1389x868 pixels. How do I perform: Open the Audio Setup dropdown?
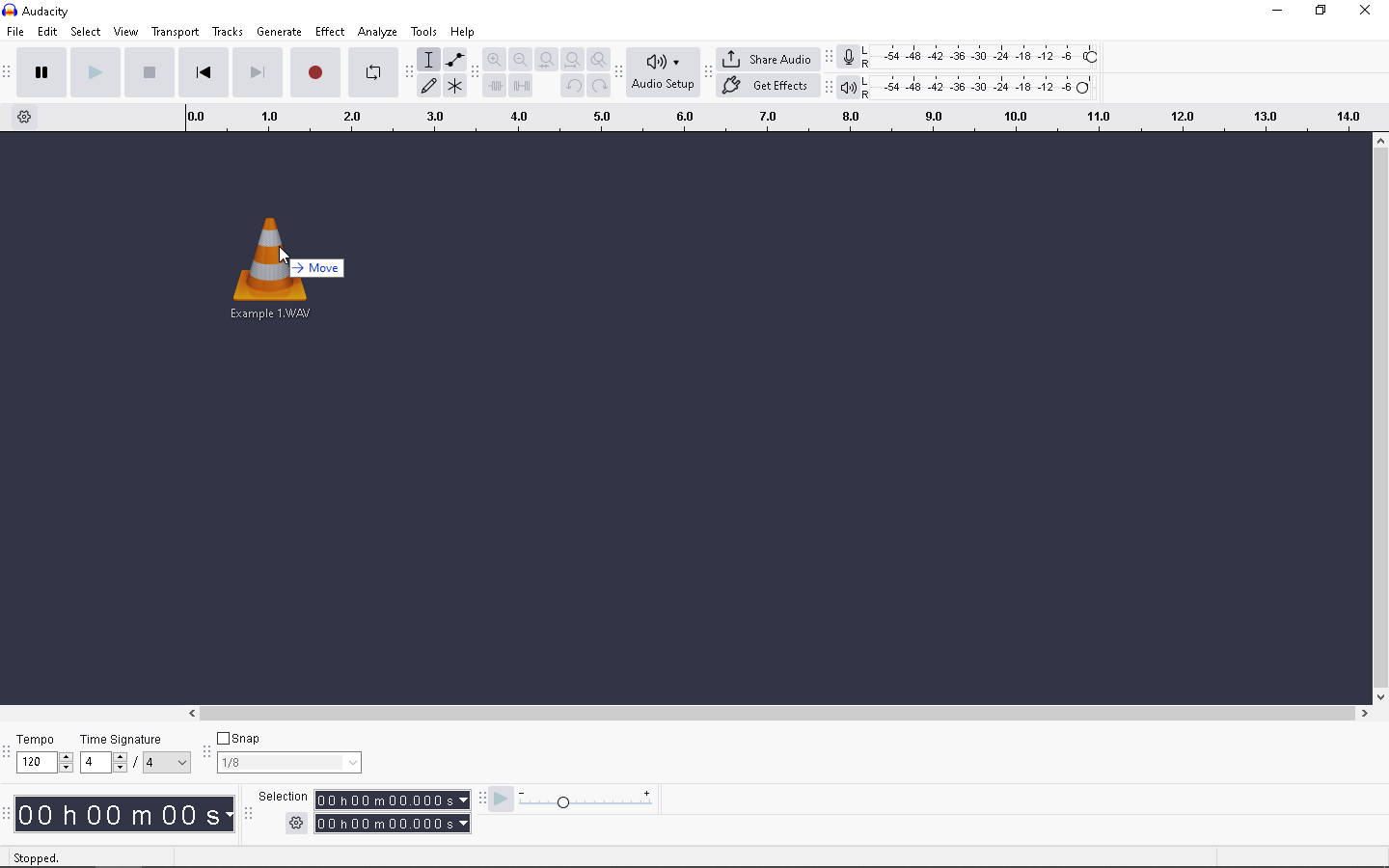click(x=663, y=73)
